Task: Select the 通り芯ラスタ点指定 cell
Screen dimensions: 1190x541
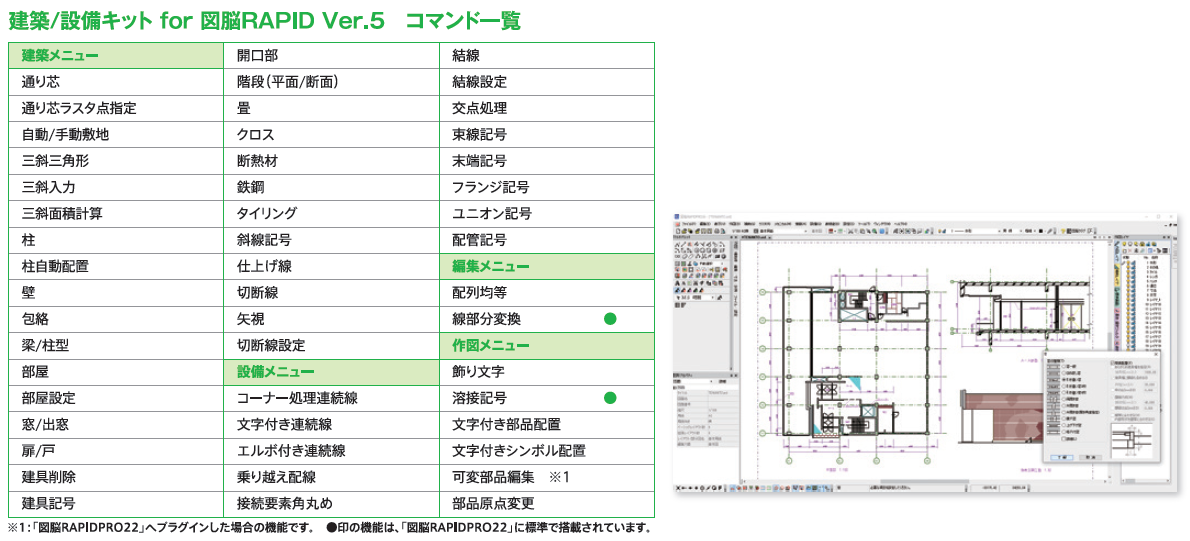Action: pos(115,108)
